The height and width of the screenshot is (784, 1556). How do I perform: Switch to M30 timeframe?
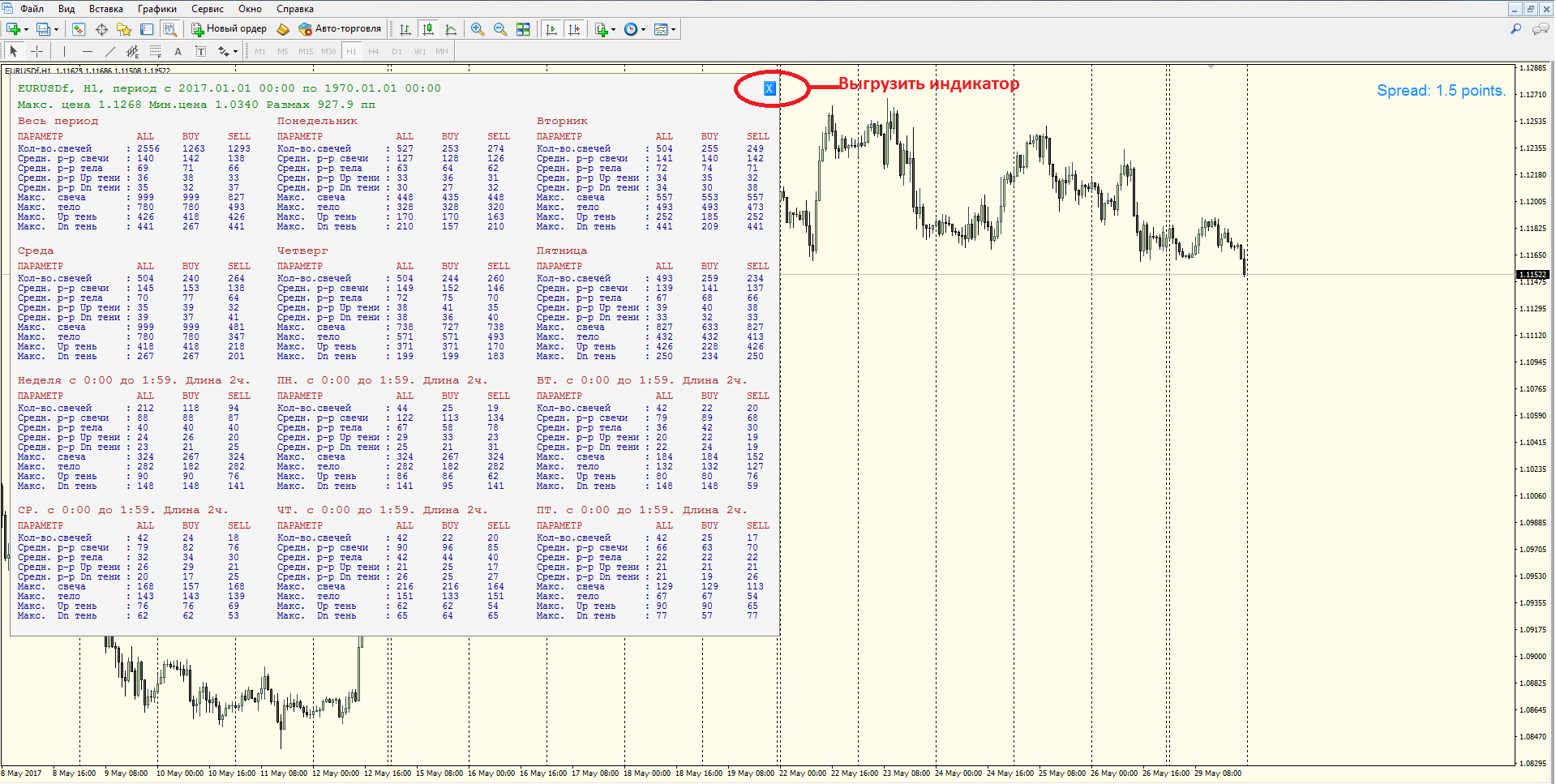[x=328, y=51]
